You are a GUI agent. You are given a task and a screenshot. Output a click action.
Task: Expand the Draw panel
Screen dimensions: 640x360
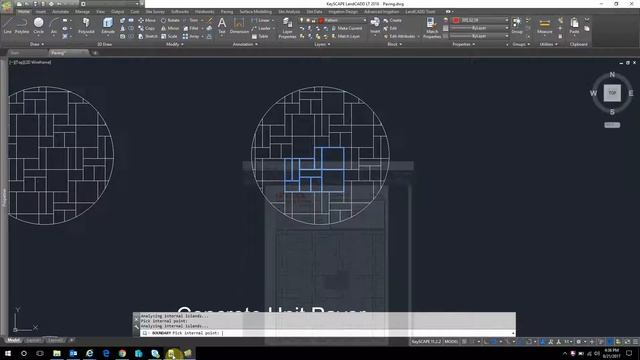click(x=37, y=44)
